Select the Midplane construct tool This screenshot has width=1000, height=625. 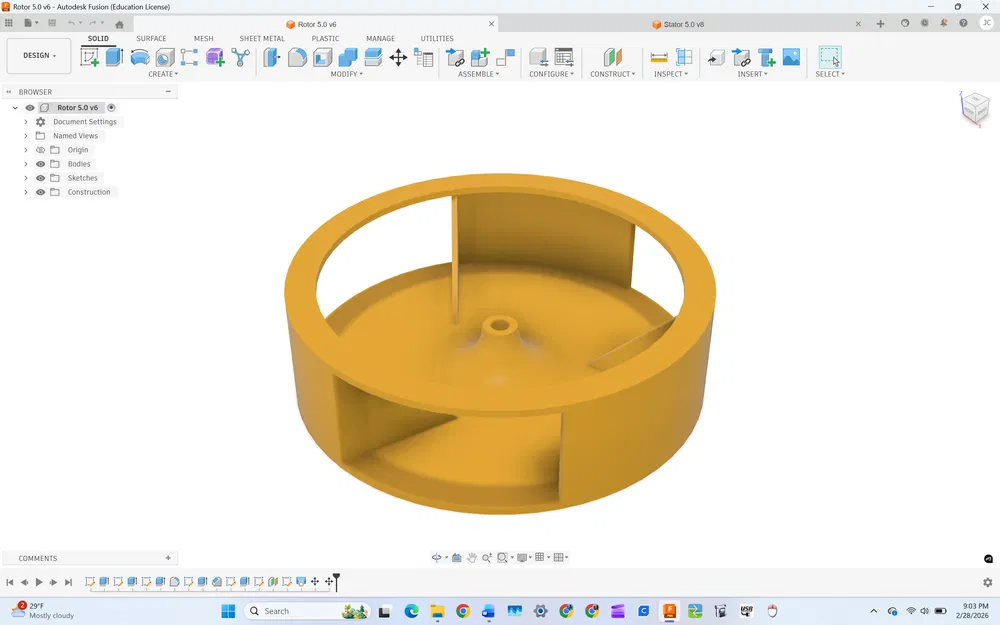point(612,57)
